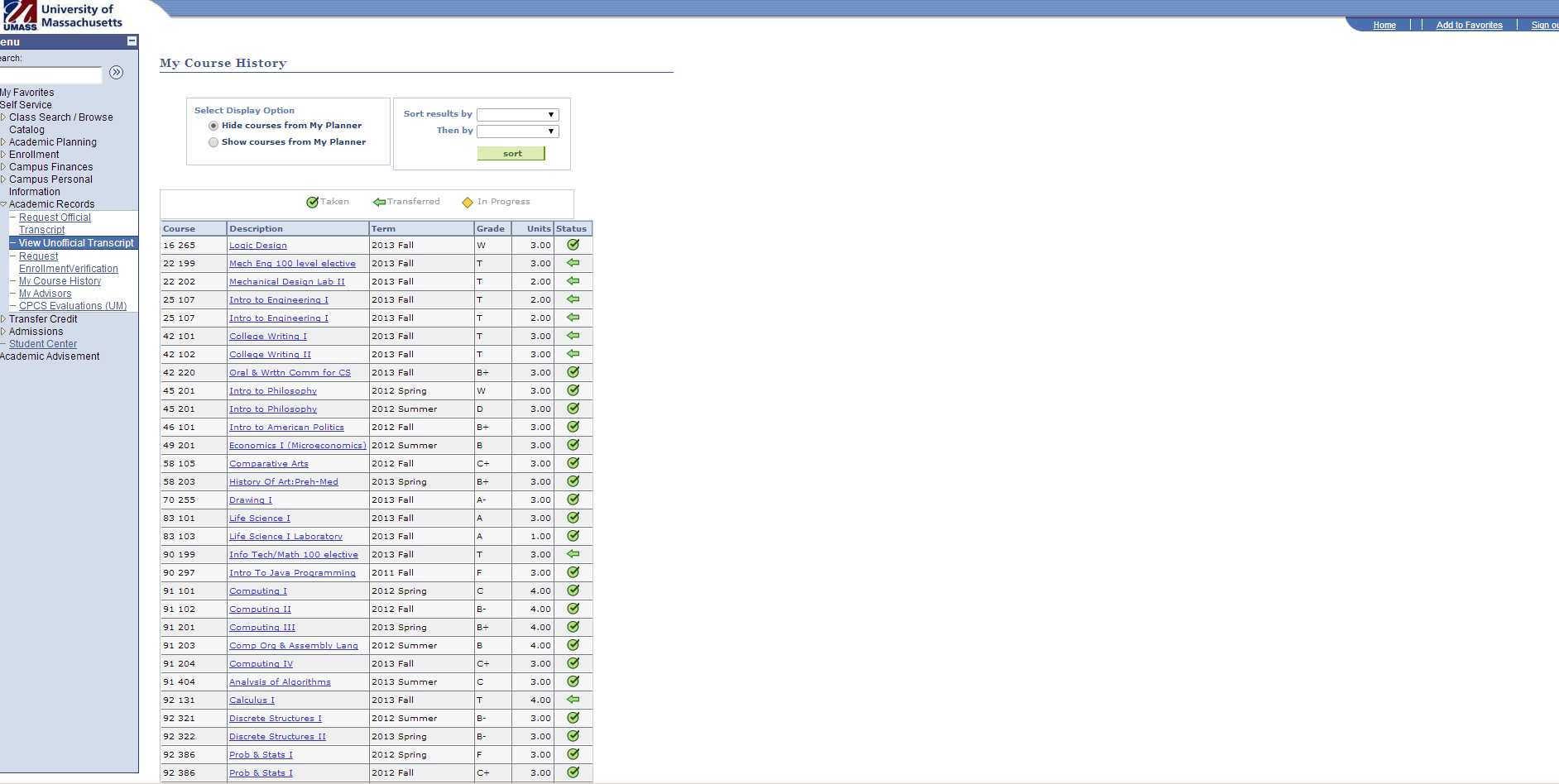Open Request Official Transcript
The width and height of the screenshot is (1559, 784).
(x=55, y=223)
